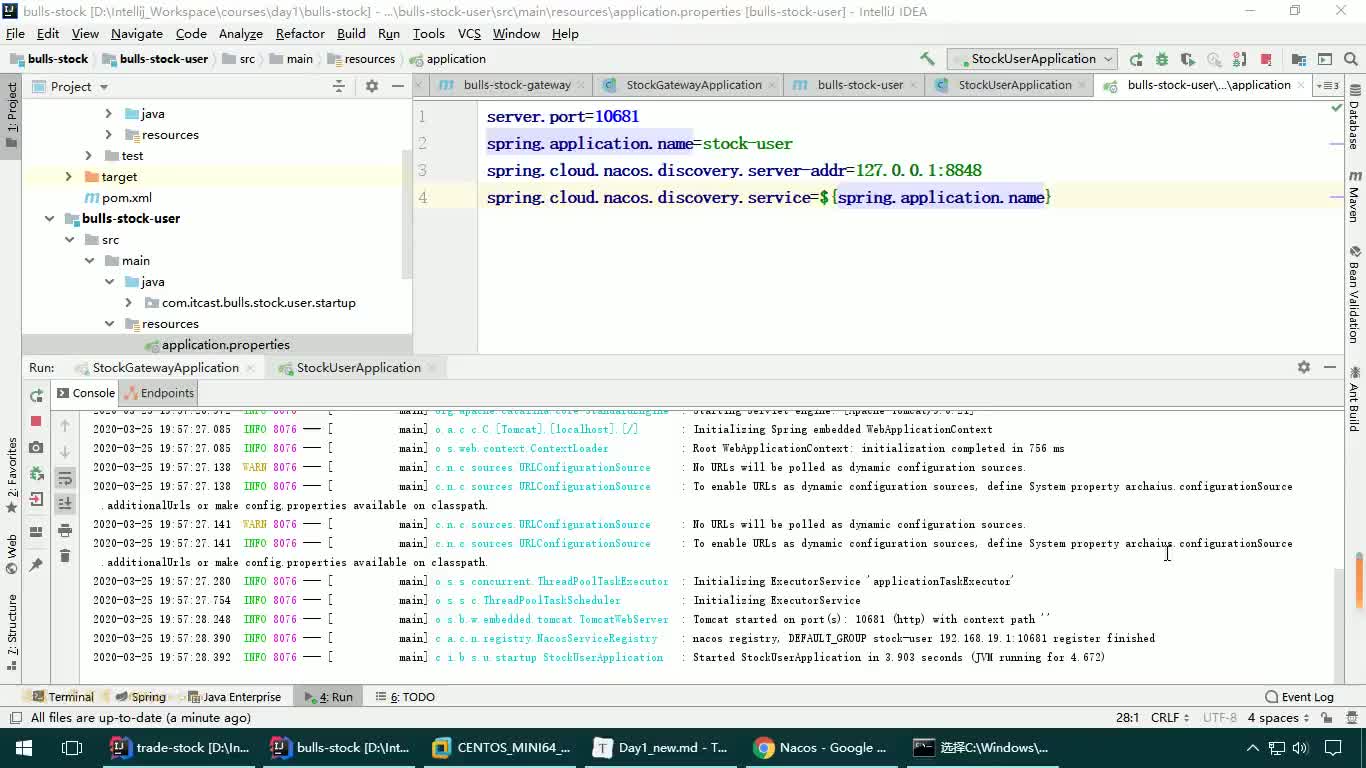1366x768 pixels.
Task: Open Run panel settings gear
Action: [x=1304, y=367]
